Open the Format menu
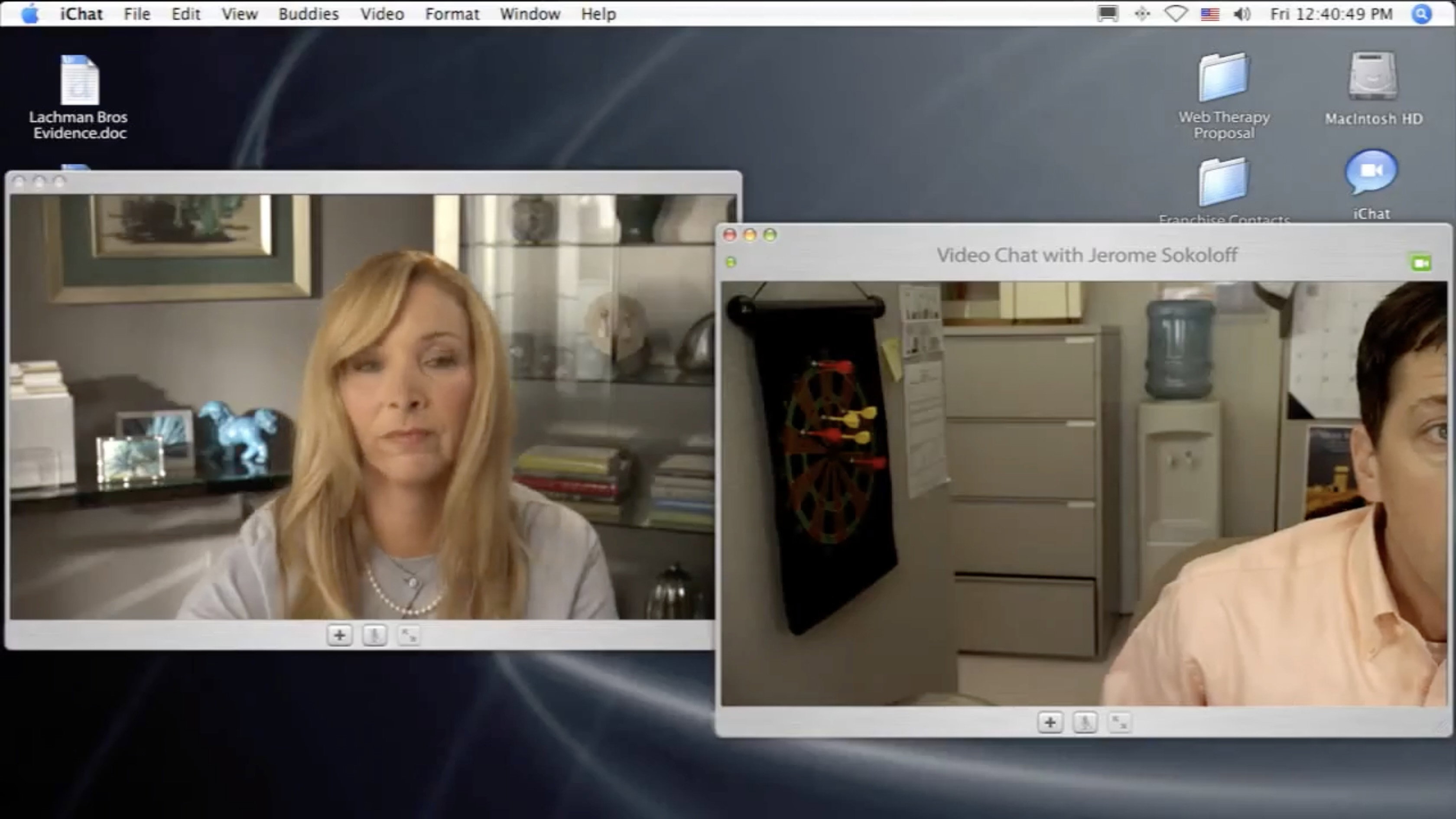1456x819 pixels. pos(452,13)
